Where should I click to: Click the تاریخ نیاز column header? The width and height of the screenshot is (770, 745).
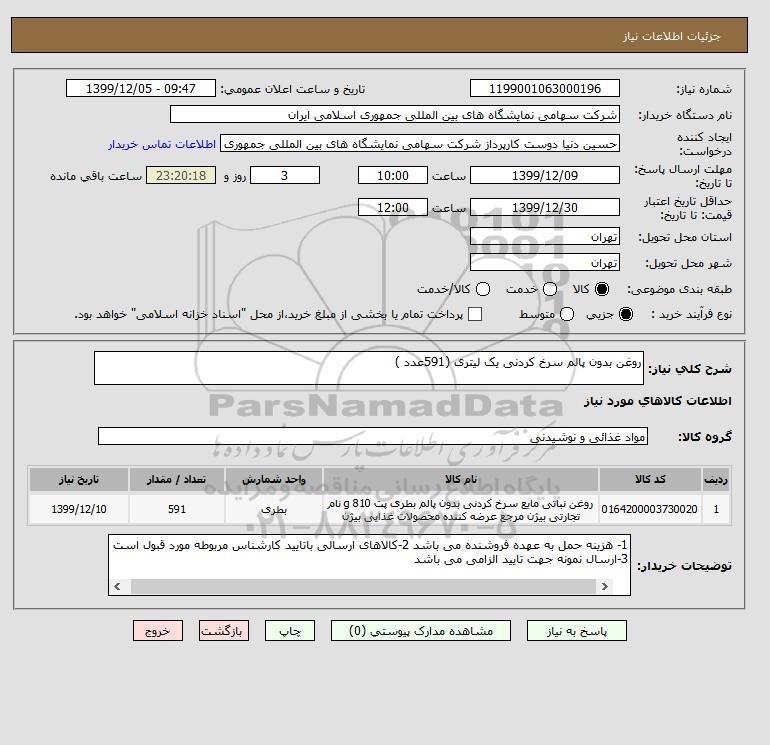pos(79,479)
